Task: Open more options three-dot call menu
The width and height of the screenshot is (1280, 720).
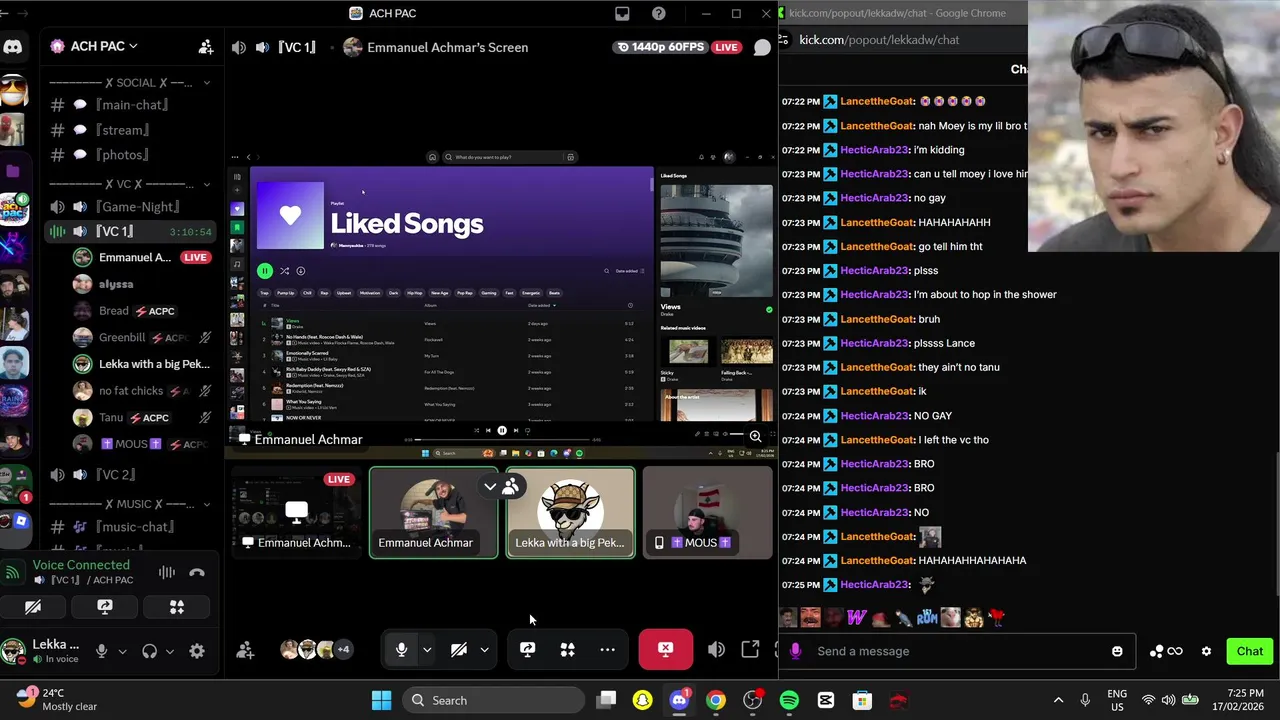Action: pyautogui.click(x=607, y=650)
